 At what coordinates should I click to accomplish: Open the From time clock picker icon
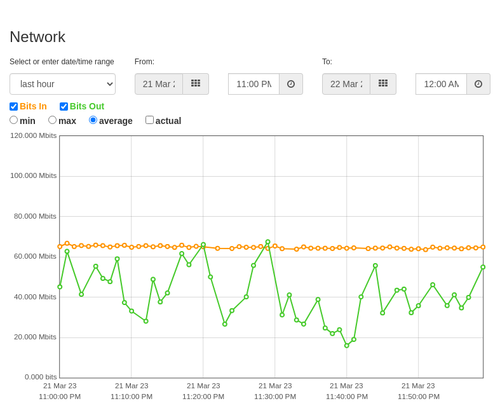[291, 84]
